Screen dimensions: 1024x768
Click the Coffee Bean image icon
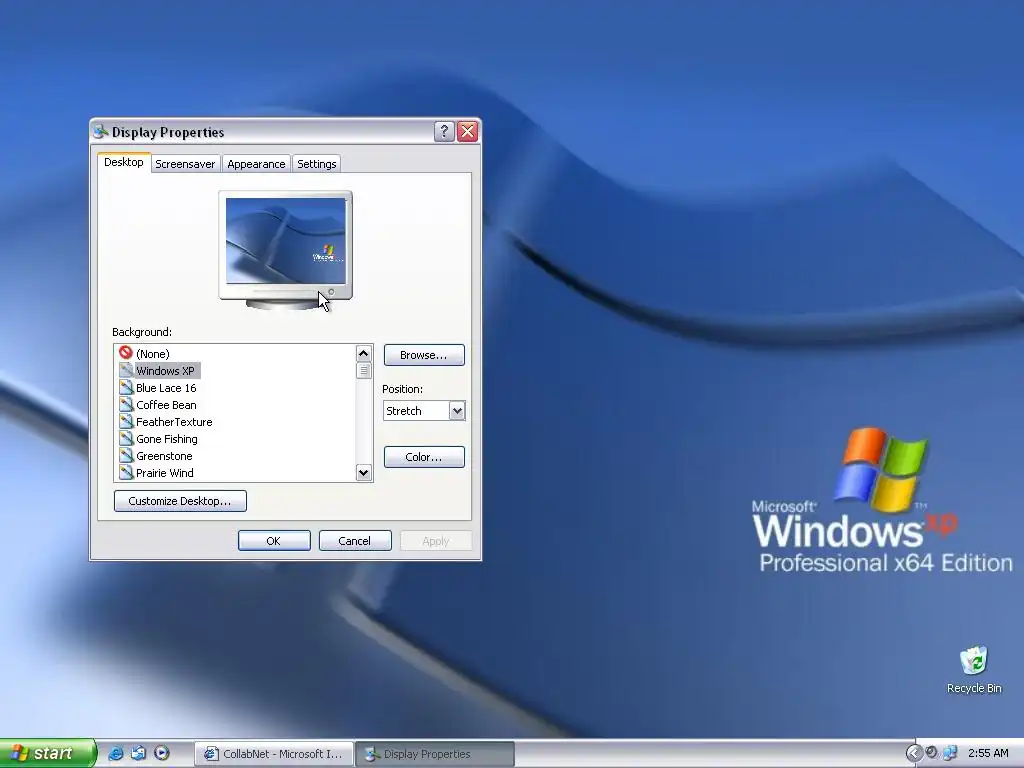126,404
